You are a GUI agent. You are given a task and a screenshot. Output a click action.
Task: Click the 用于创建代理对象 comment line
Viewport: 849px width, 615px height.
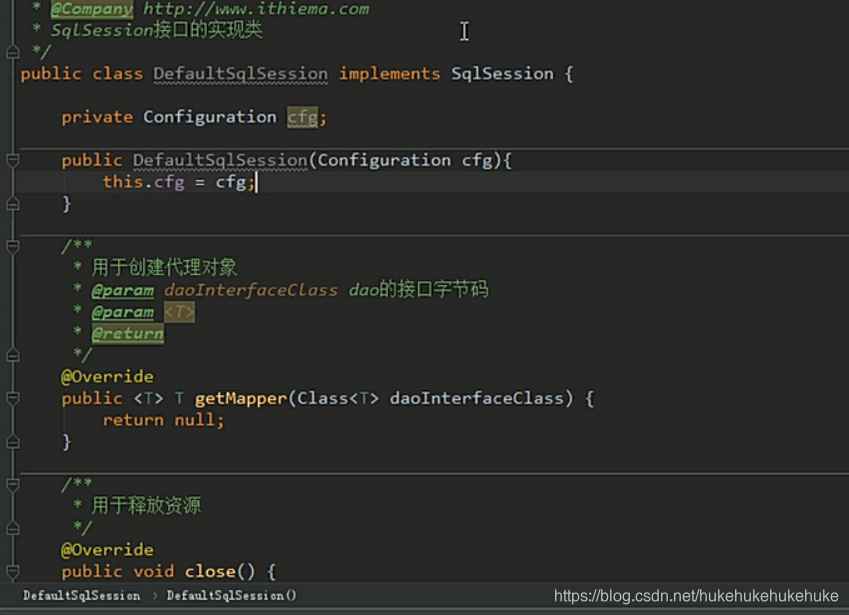coord(164,267)
